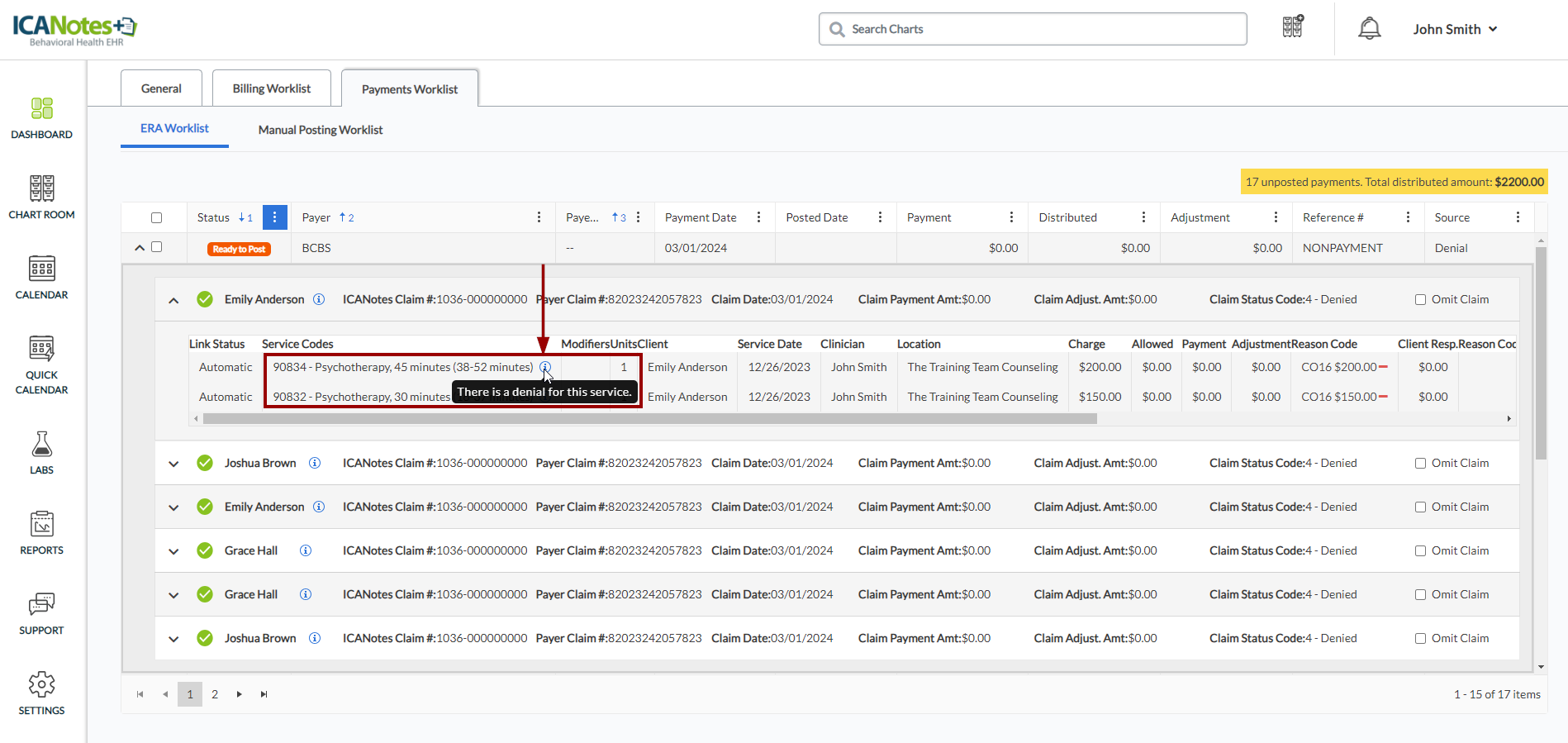Switch to the Billing Worklist tab
1568x743 pixels.
(271, 88)
